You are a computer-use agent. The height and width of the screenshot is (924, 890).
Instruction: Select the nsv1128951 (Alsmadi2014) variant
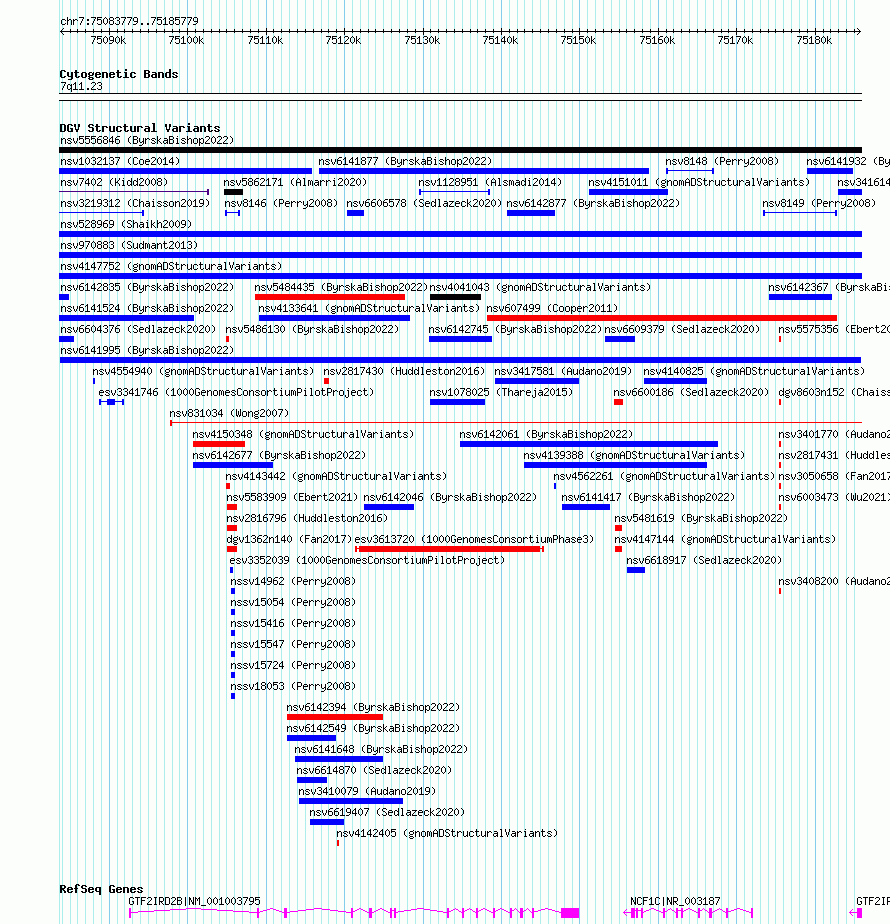click(490, 183)
